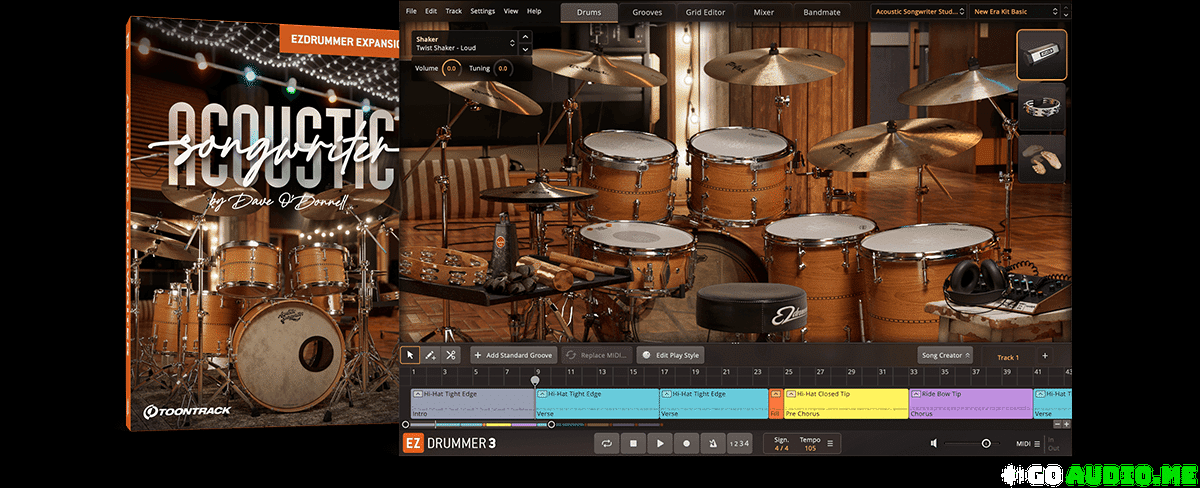Click the Replace MIDI button
Viewport: 1200px width, 488px height.
596,355
